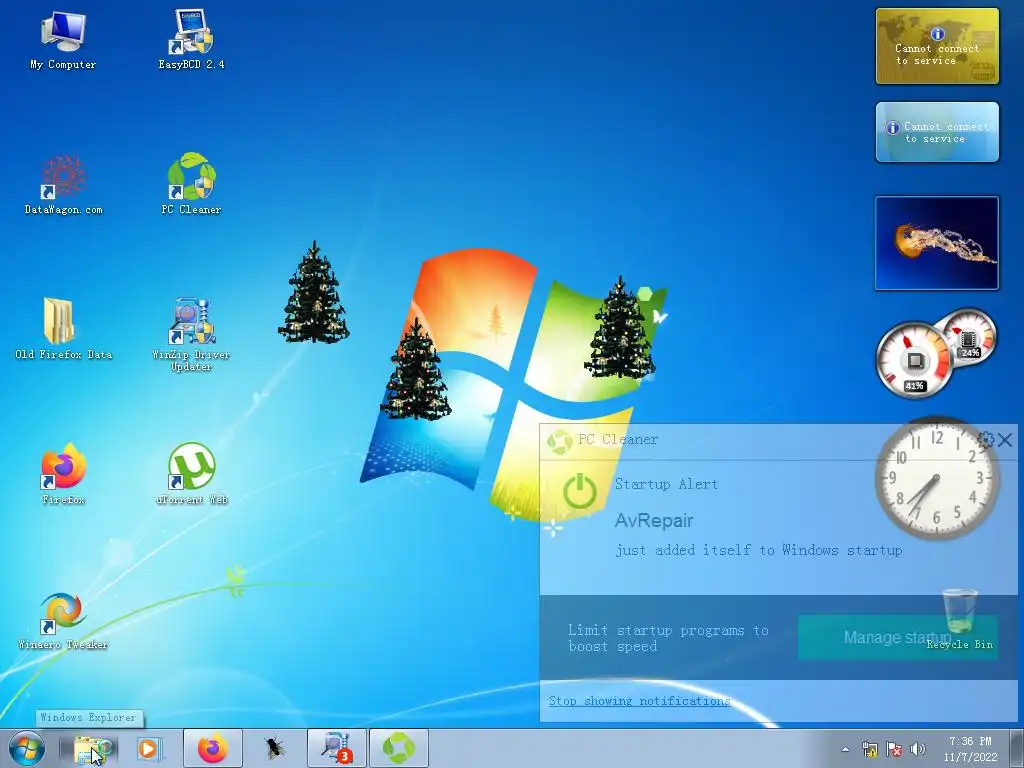Click the 'Limit startup programs' text
The image size is (1024, 768).
668,638
